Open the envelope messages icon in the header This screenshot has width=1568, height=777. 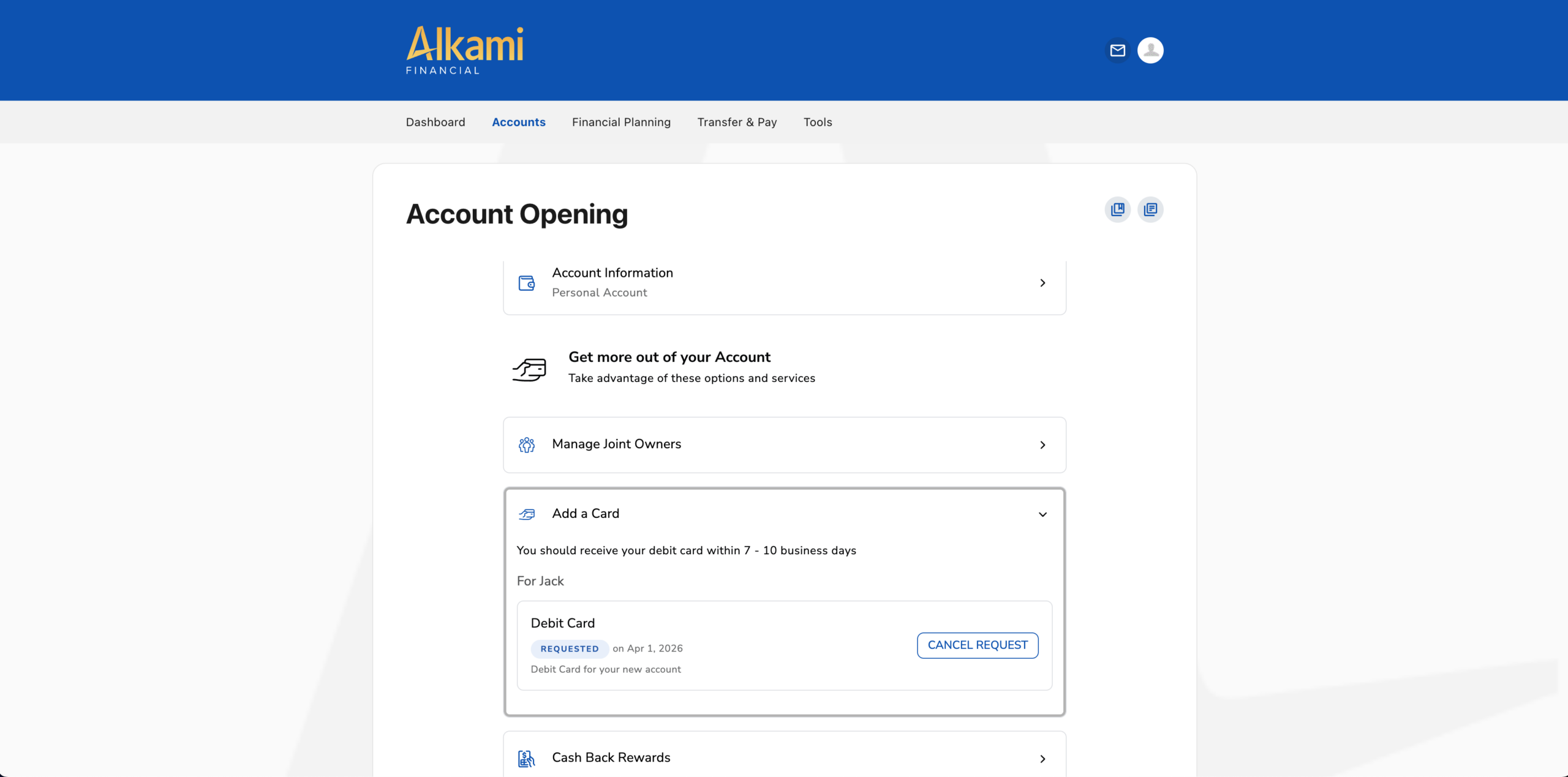1117,50
